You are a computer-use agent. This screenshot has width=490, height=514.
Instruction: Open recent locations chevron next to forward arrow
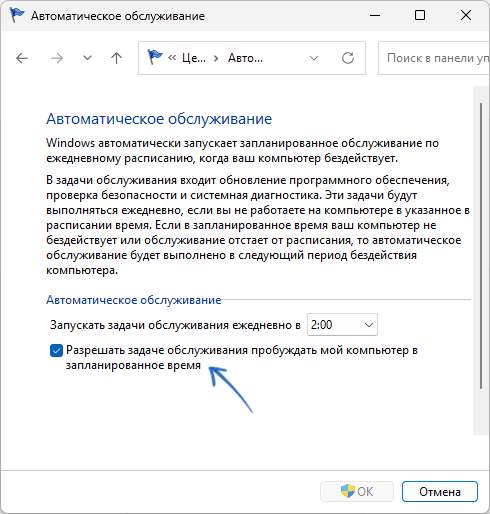pyautogui.click(x=87, y=58)
